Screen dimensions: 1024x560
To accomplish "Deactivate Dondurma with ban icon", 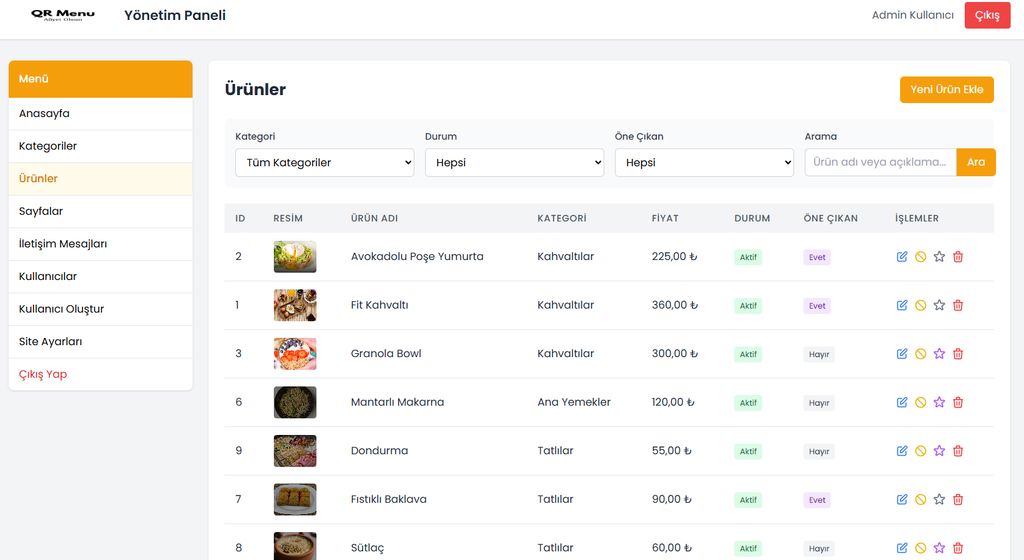I will (920, 451).
